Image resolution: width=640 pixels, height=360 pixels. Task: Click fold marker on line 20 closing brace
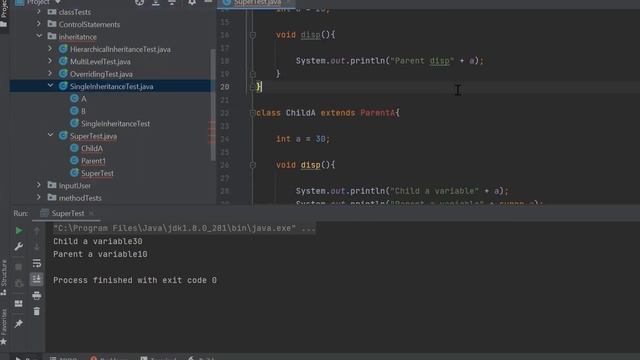[x=253, y=87]
